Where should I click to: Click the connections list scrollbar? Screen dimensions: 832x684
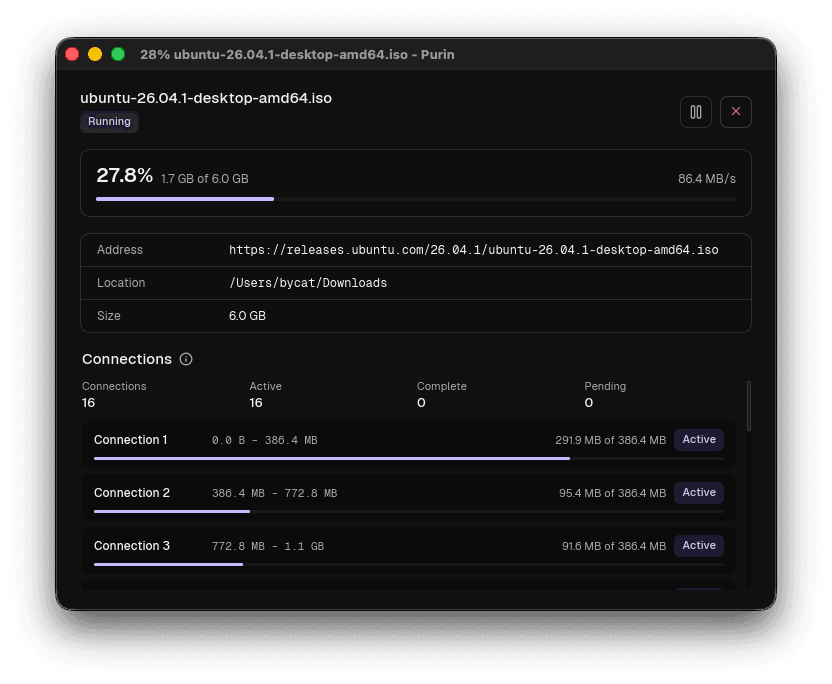click(749, 406)
